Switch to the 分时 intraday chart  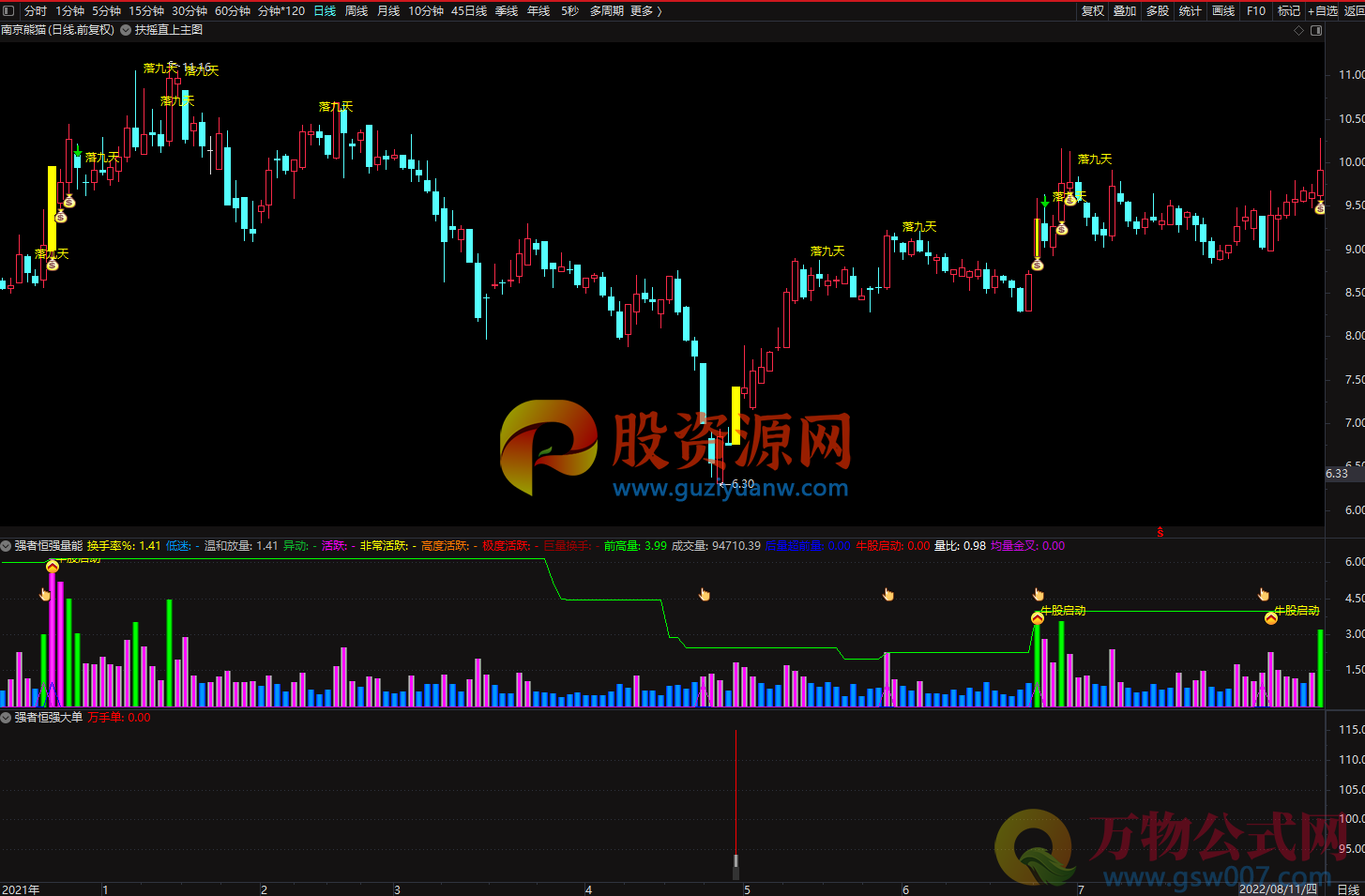(x=36, y=10)
